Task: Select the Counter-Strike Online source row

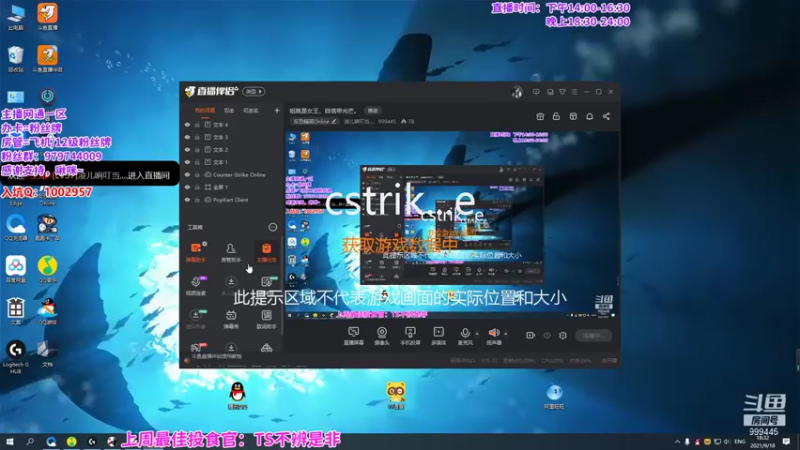Action: click(232, 174)
